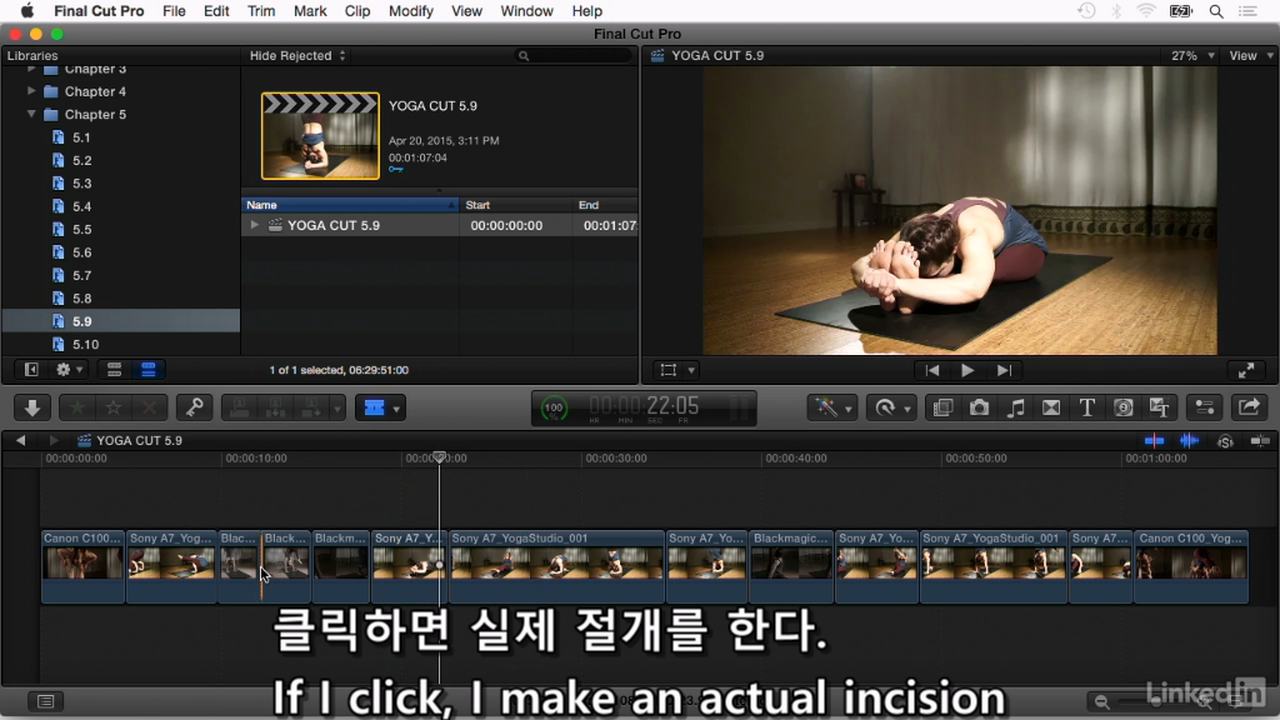Open the Hide Rejected filter dropdown
This screenshot has width=1280, height=720.
(298, 56)
